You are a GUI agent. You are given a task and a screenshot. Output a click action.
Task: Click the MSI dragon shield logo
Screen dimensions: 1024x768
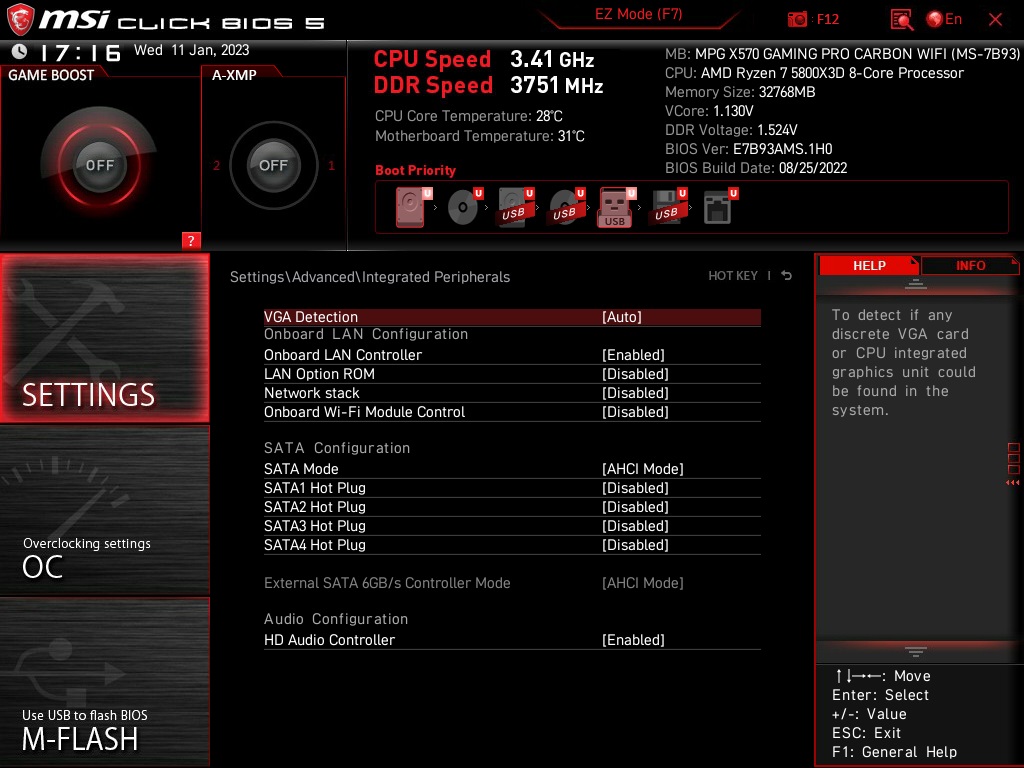pos(20,19)
